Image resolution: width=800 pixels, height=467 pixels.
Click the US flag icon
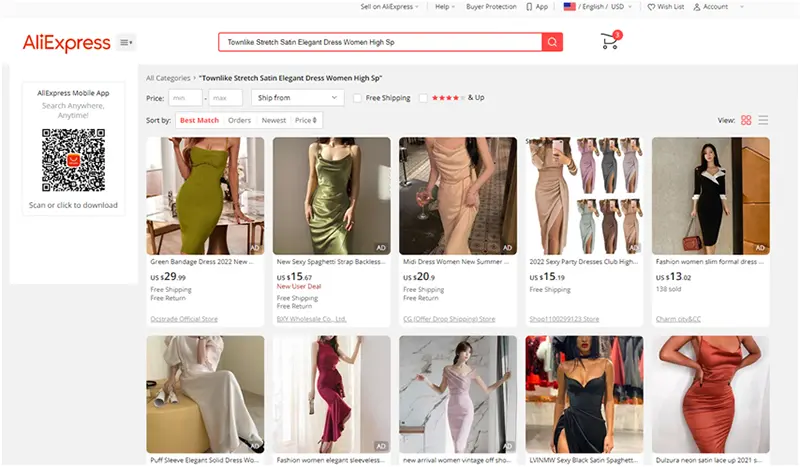[x=569, y=7]
